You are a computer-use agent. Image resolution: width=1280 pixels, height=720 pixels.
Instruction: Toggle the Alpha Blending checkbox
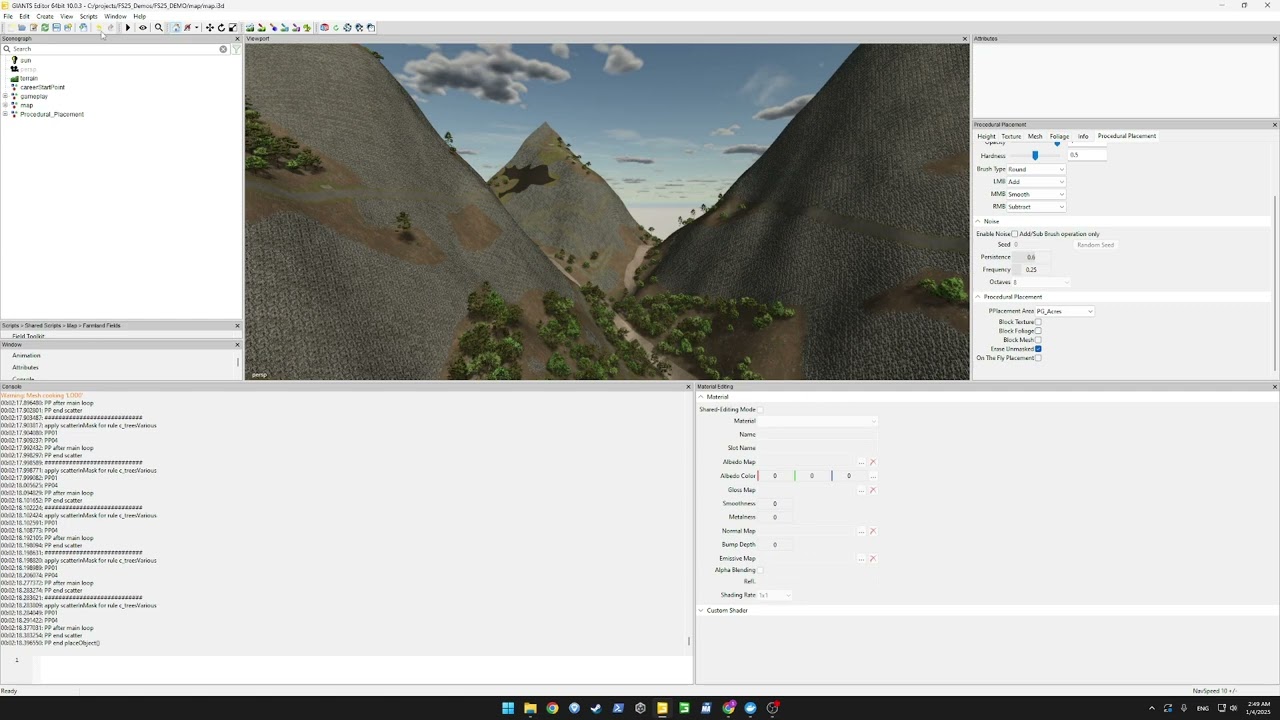click(x=760, y=570)
